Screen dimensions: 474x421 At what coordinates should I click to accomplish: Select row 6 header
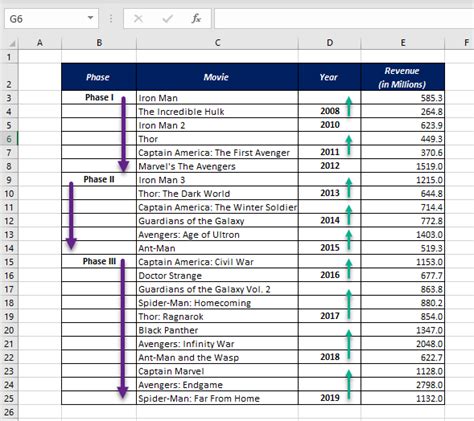9,139
